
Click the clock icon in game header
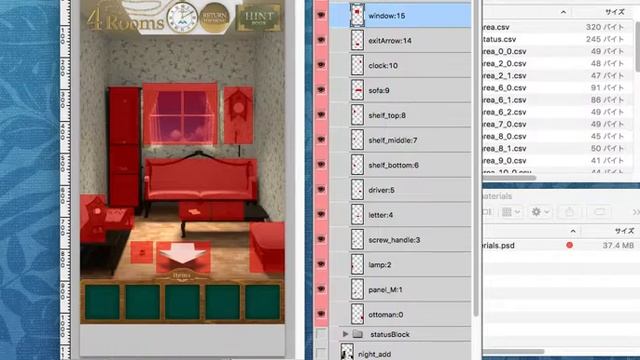182,18
